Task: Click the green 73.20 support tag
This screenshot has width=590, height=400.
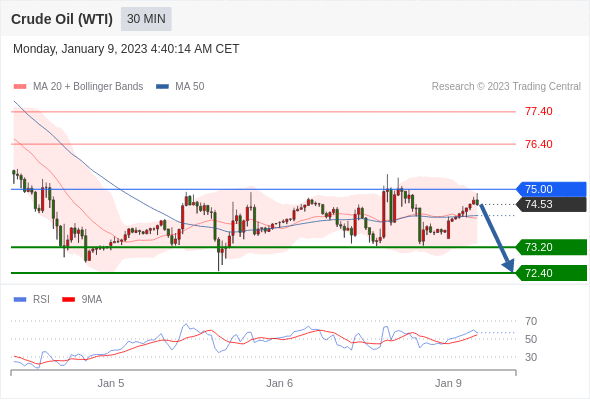Action: [x=551, y=247]
